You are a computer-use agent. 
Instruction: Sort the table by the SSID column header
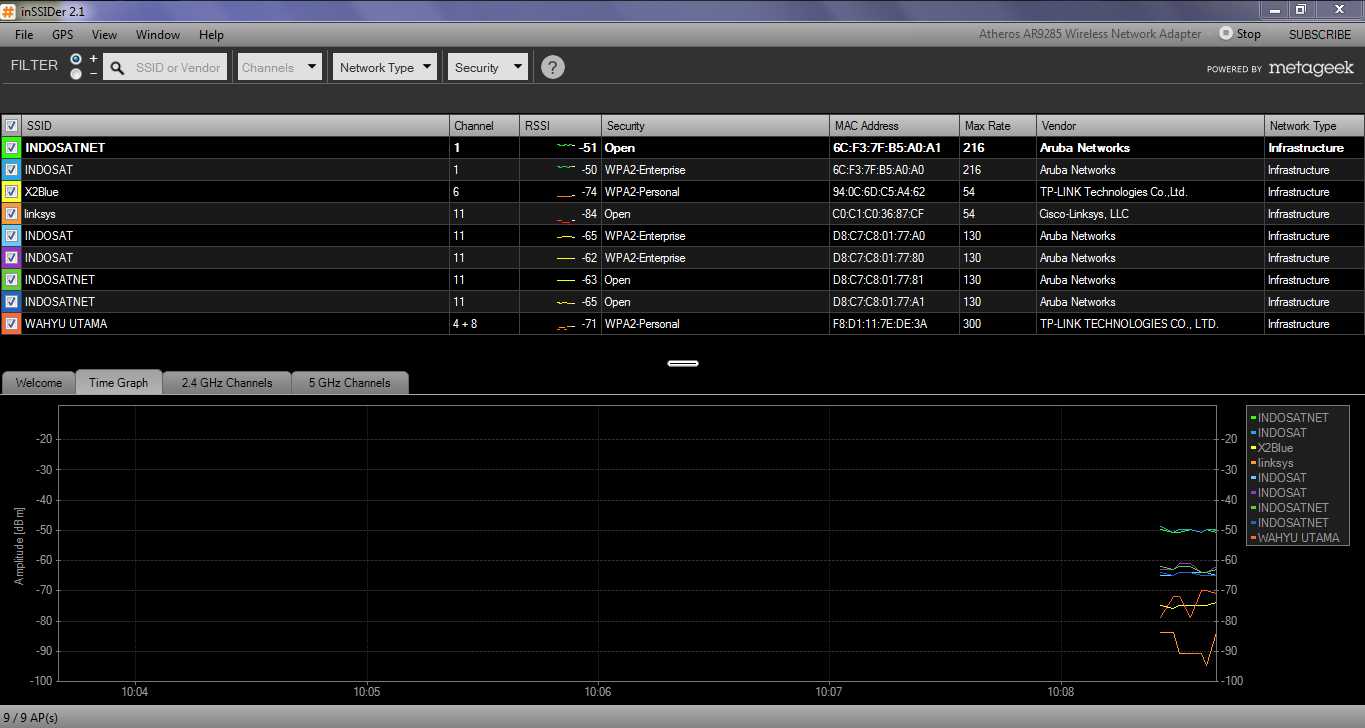(235, 126)
